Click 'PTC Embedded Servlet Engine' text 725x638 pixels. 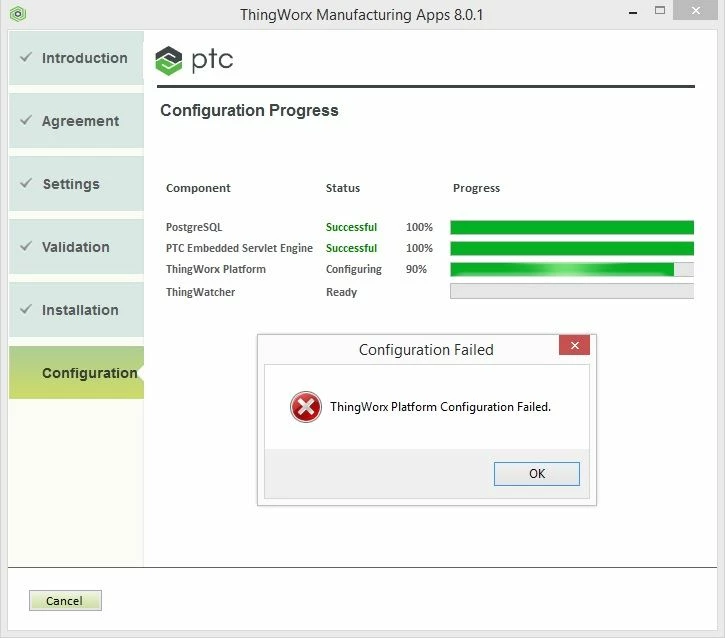pos(239,248)
